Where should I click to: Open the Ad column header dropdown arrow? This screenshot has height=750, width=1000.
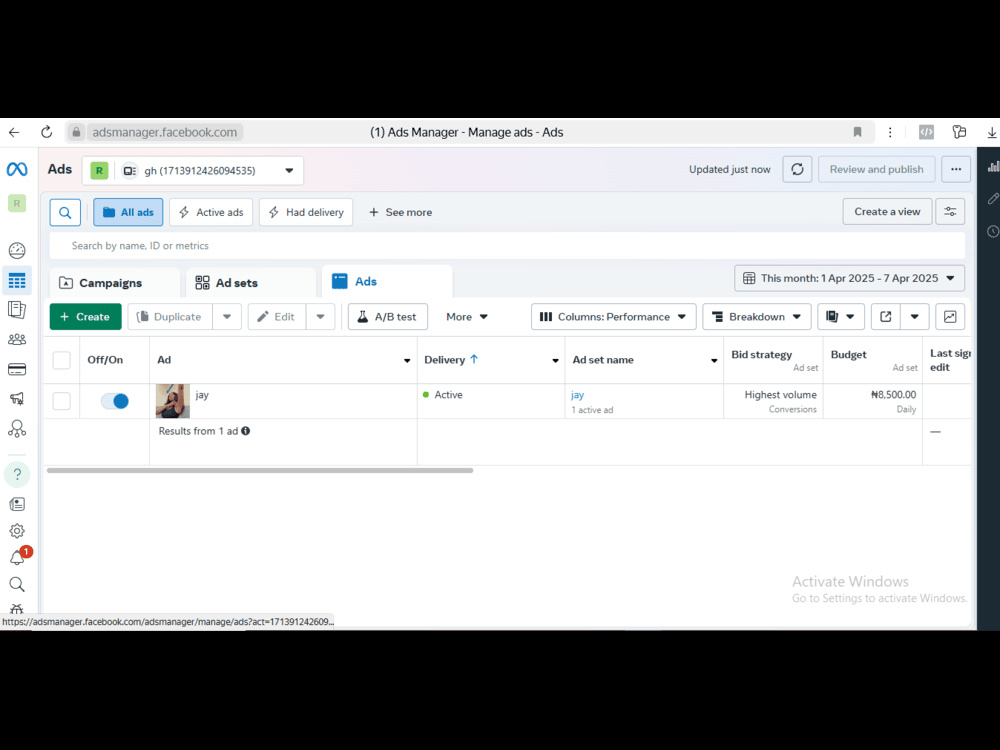407,361
